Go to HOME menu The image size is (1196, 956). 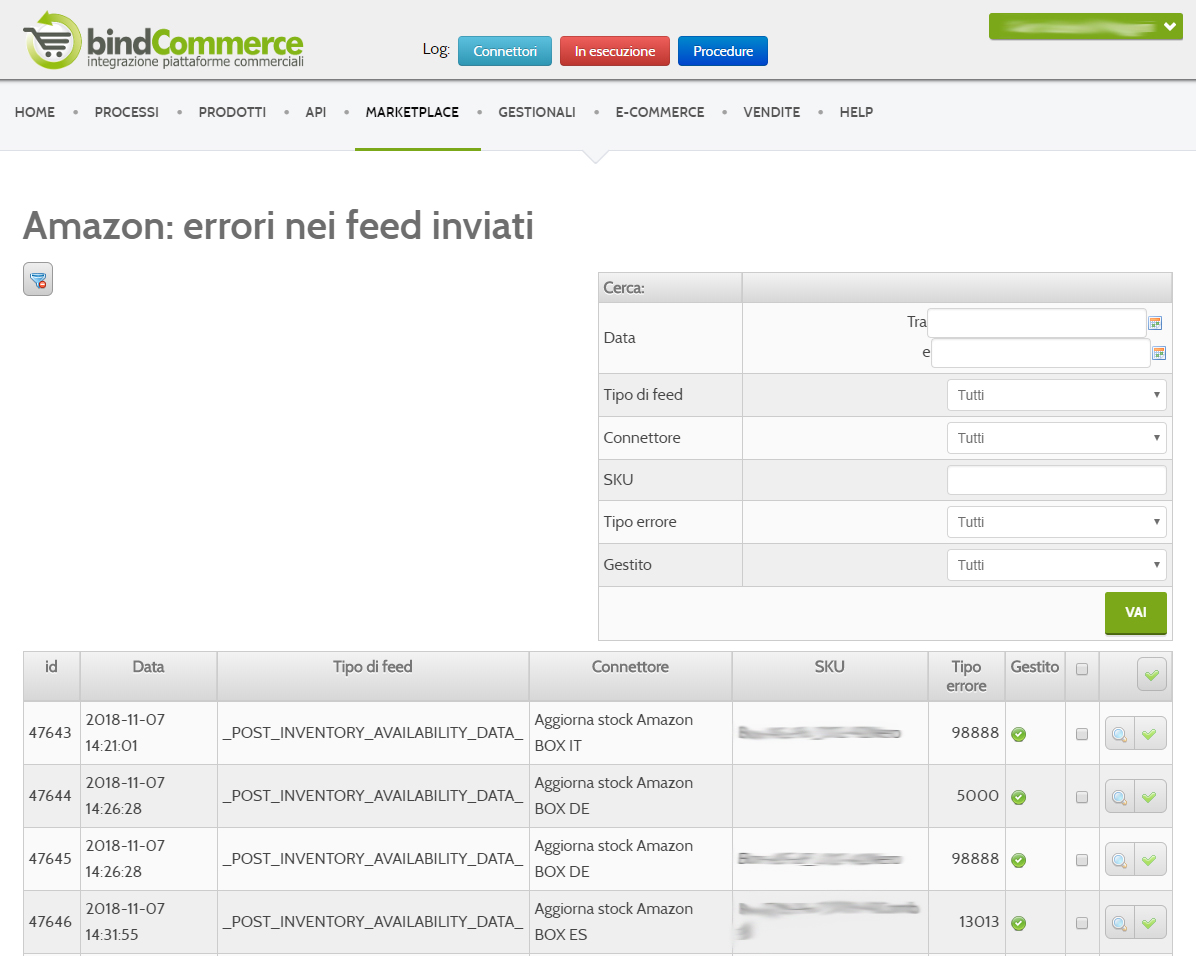pyautogui.click(x=35, y=112)
